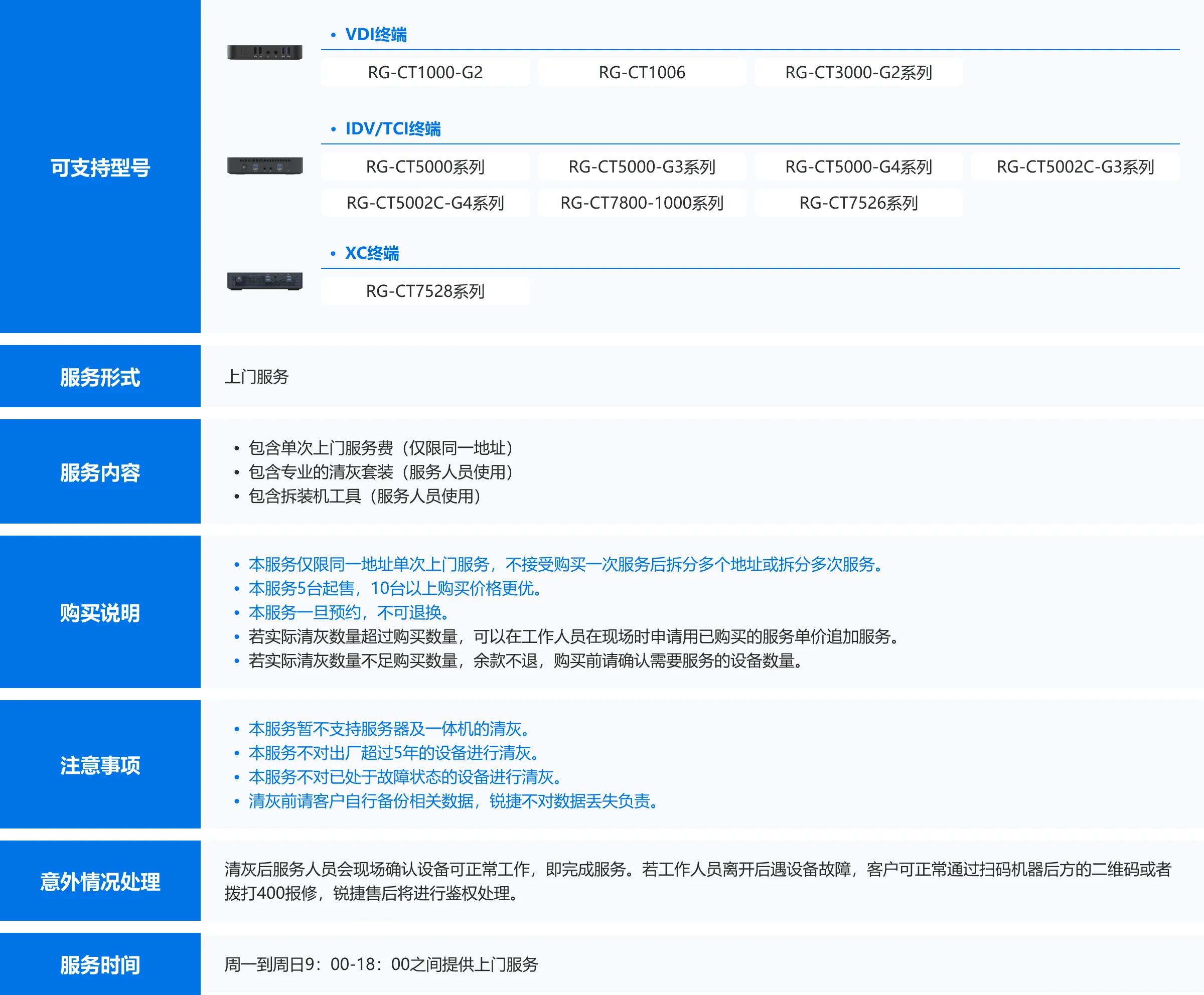Click the XC terminal device image
The width and height of the screenshot is (1204, 995).
265,281
